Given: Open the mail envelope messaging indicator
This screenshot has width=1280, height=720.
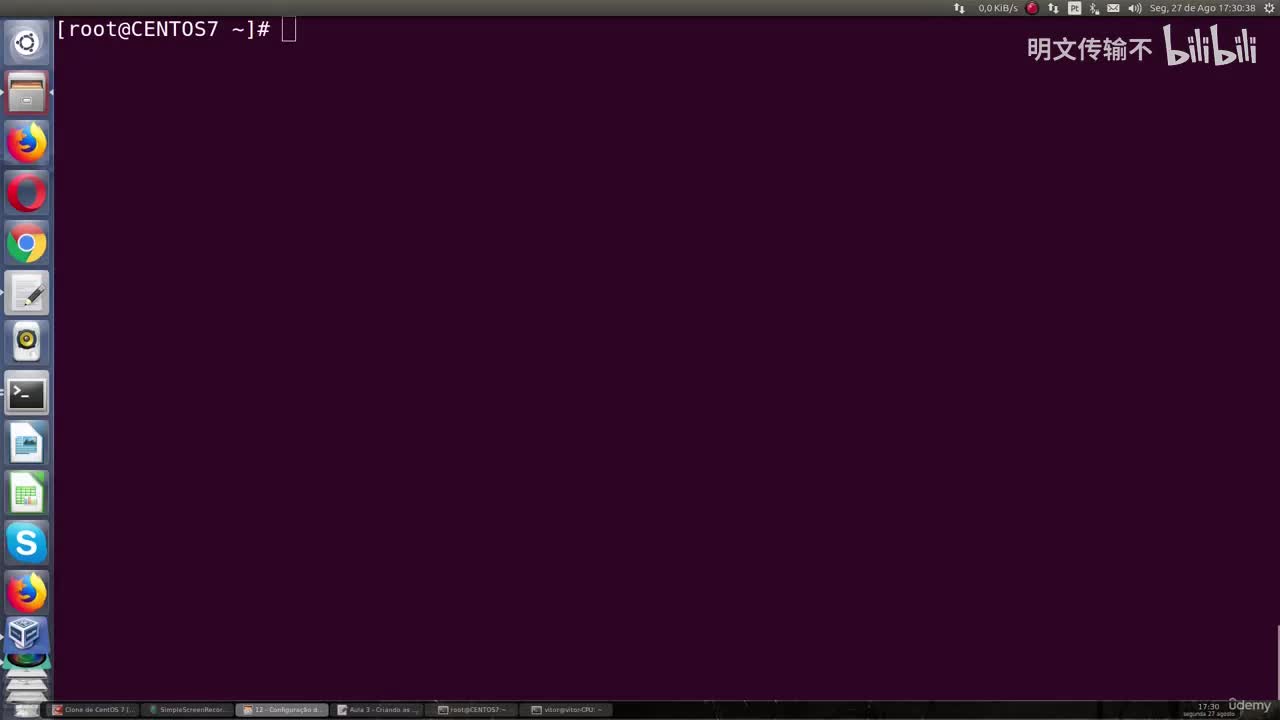Looking at the screenshot, I should coord(1113,8).
